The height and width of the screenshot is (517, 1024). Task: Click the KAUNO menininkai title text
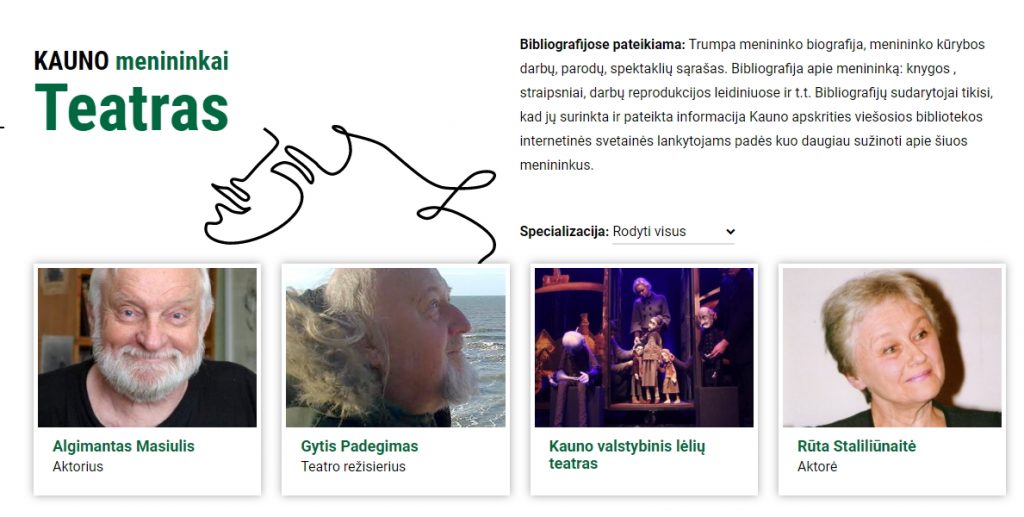click(131, 61)
